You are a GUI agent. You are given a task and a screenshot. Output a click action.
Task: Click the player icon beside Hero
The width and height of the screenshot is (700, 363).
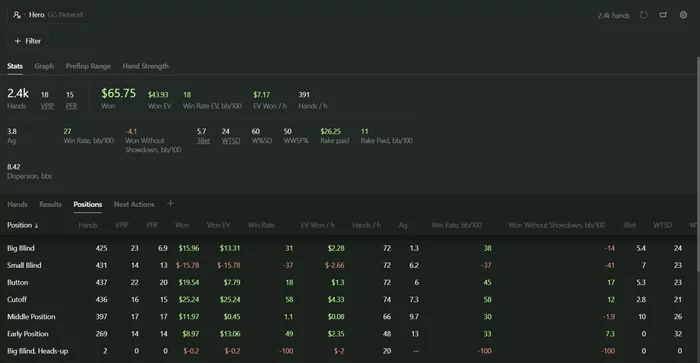point(17,15)
